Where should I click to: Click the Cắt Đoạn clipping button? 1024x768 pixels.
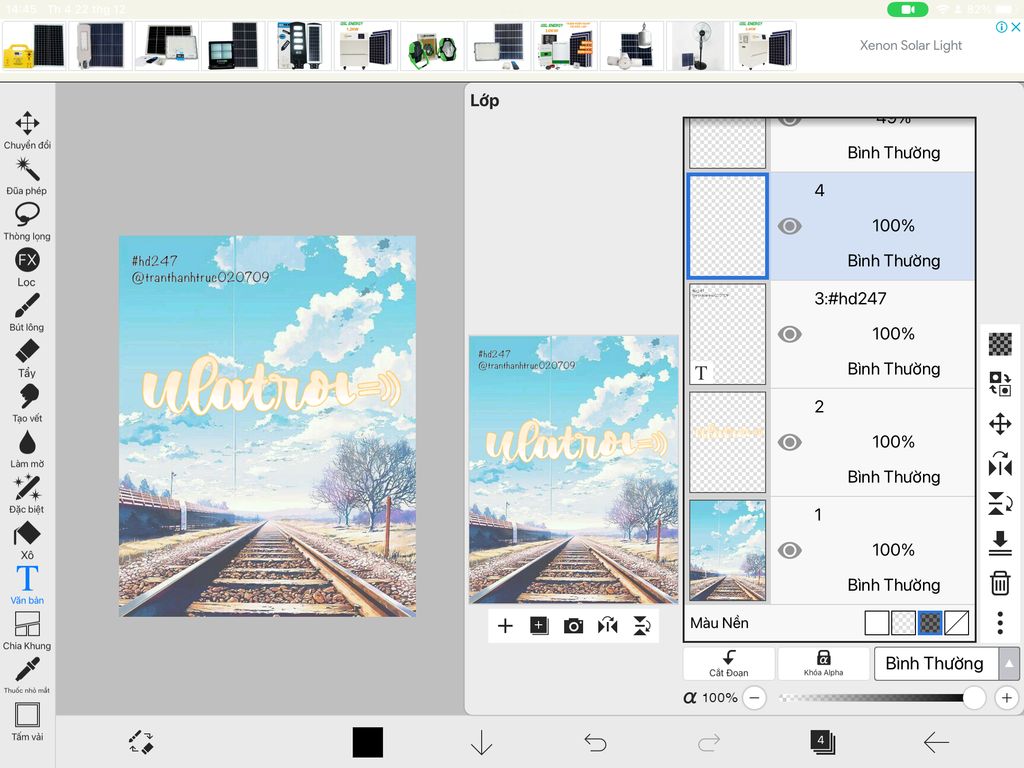[729, 663]
